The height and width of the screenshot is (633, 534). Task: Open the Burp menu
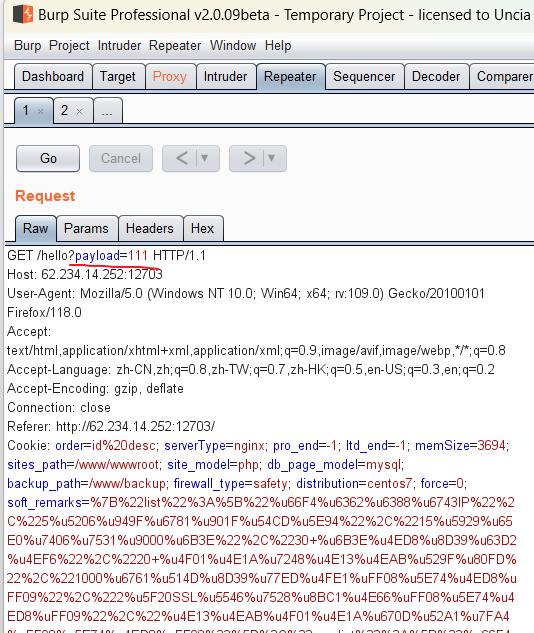pos(27,46)
